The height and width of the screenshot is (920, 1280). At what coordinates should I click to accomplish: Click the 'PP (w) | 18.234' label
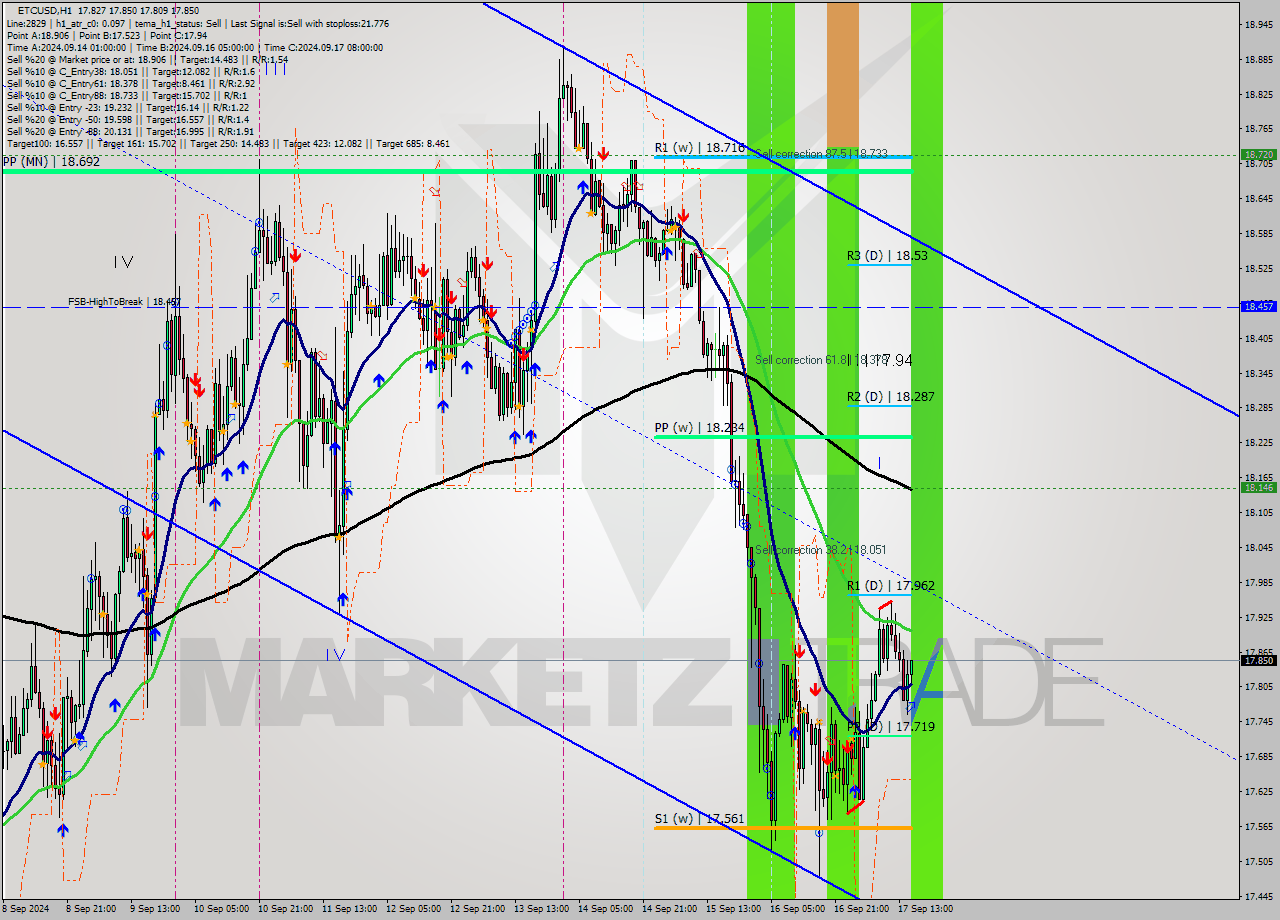tap(700, 427)
